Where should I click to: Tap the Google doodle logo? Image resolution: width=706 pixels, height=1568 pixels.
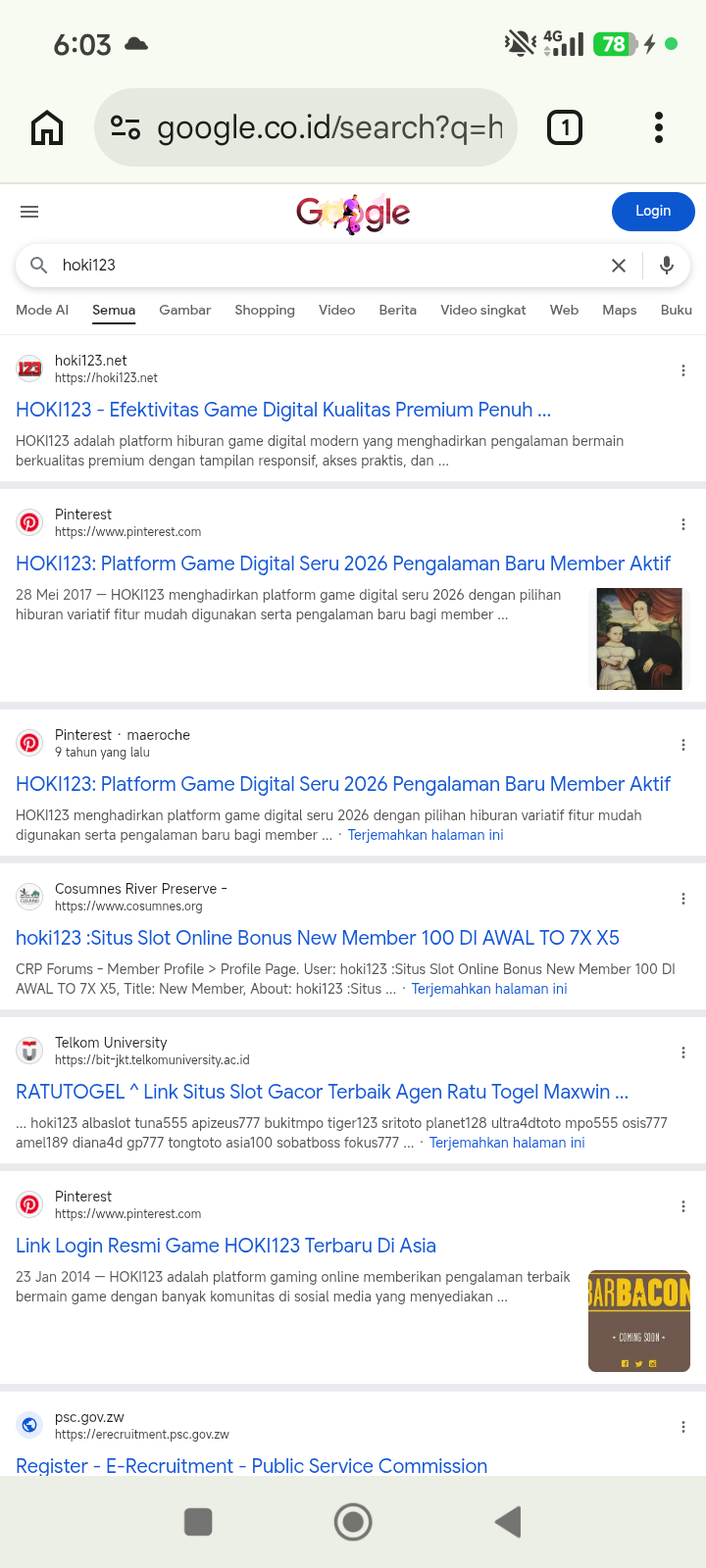(x=353, y=213)
